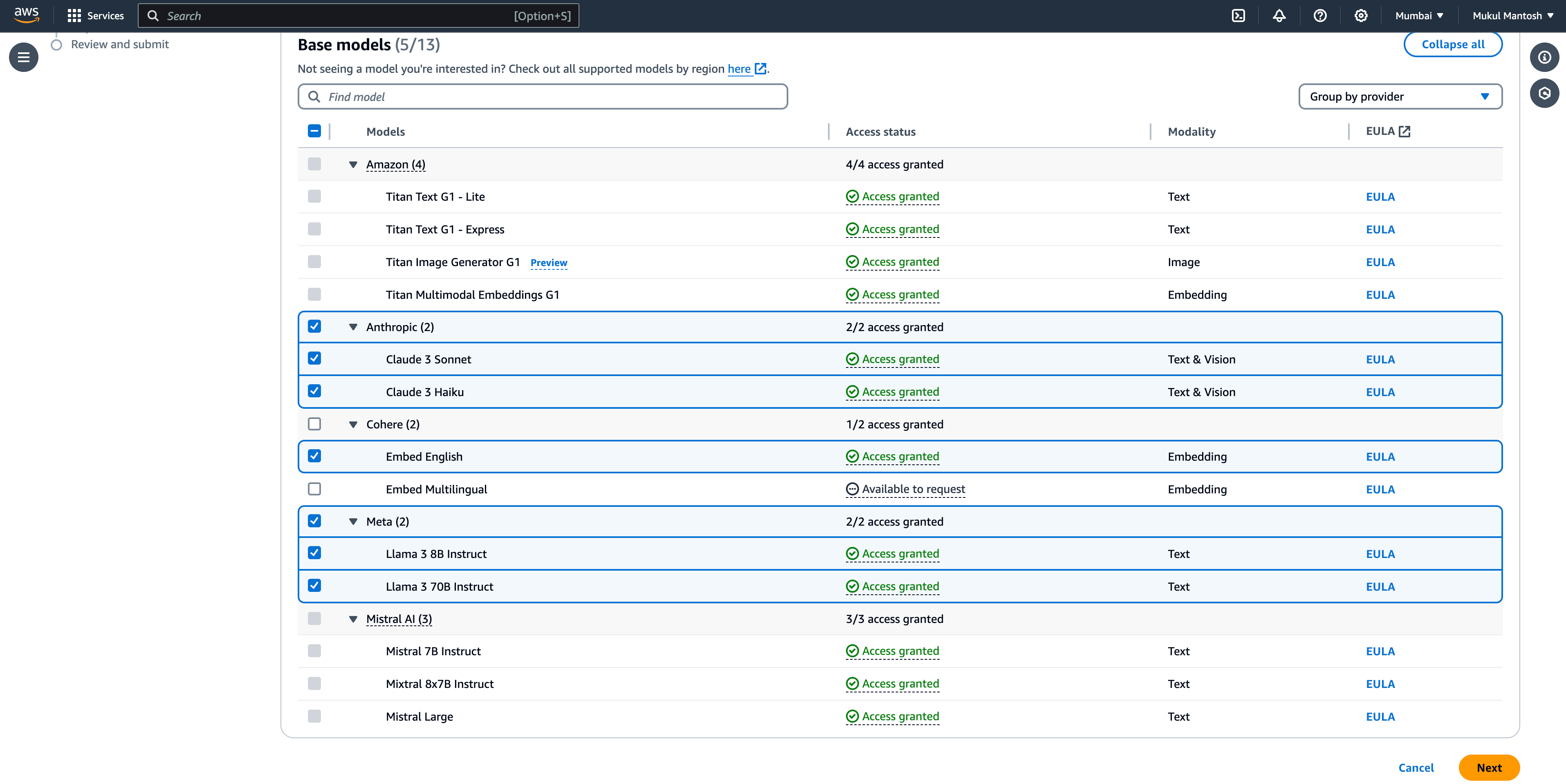Collapse the Mistral AI (3) group
The height and width of the screenshot is (784, 1566).
pyautogui.click(x=353, y=619)
